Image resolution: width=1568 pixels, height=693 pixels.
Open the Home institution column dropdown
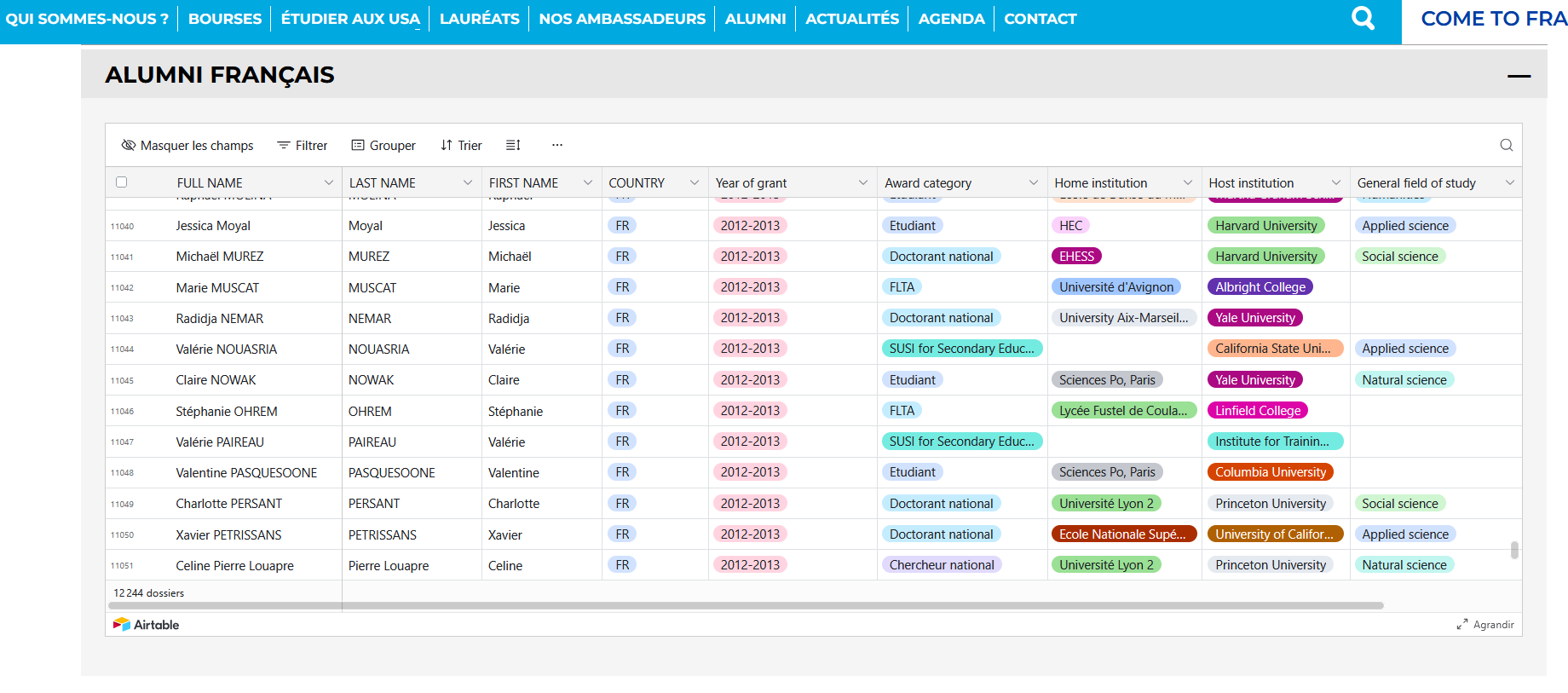tap(1188, 183)
